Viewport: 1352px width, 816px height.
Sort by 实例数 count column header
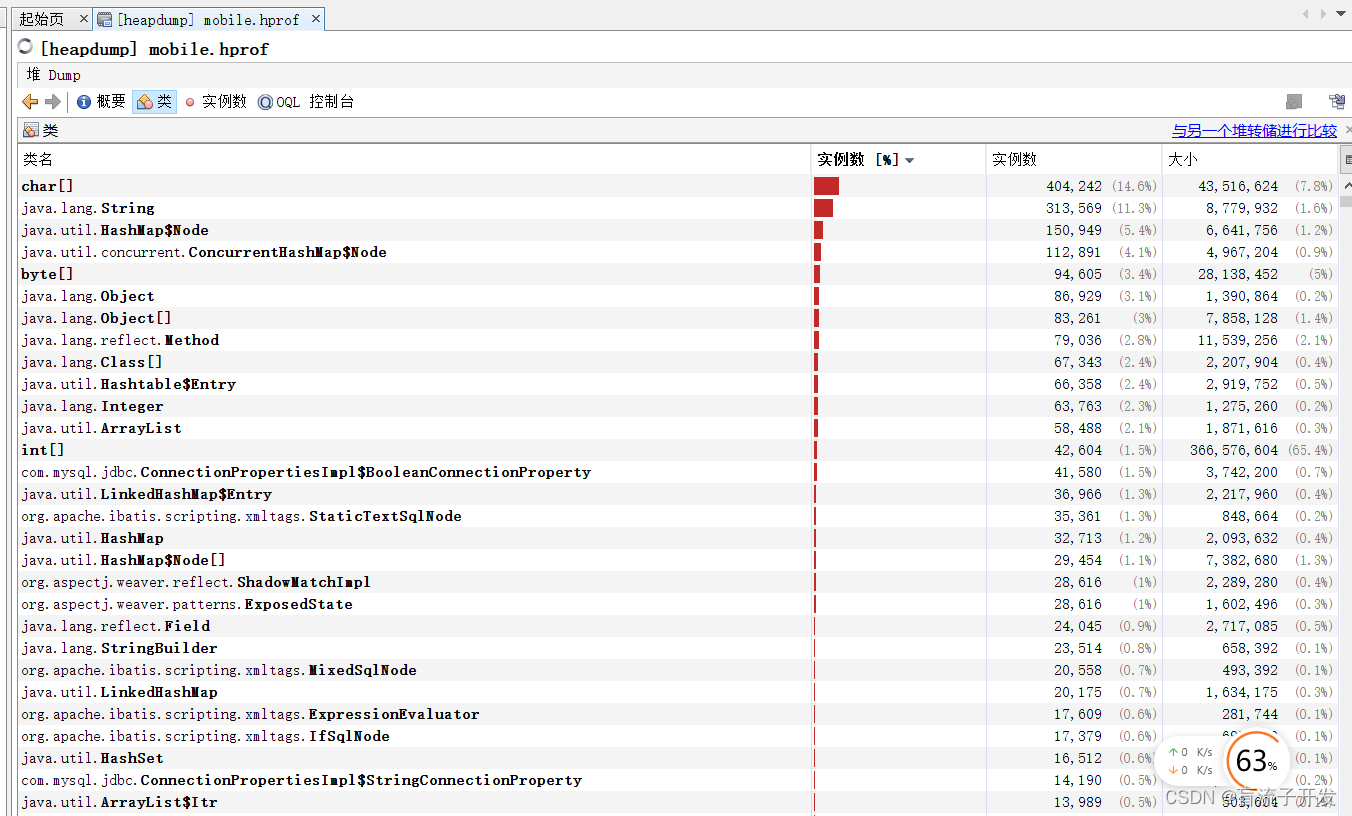[x=1073, y=160]
